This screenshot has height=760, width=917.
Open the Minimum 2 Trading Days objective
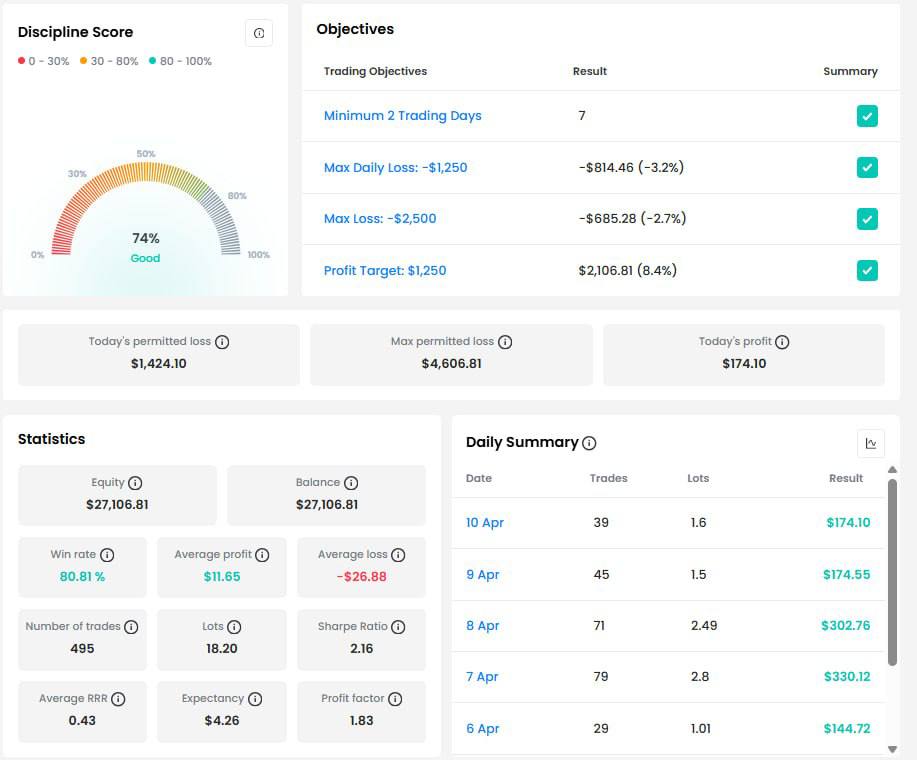pos(402,116)
